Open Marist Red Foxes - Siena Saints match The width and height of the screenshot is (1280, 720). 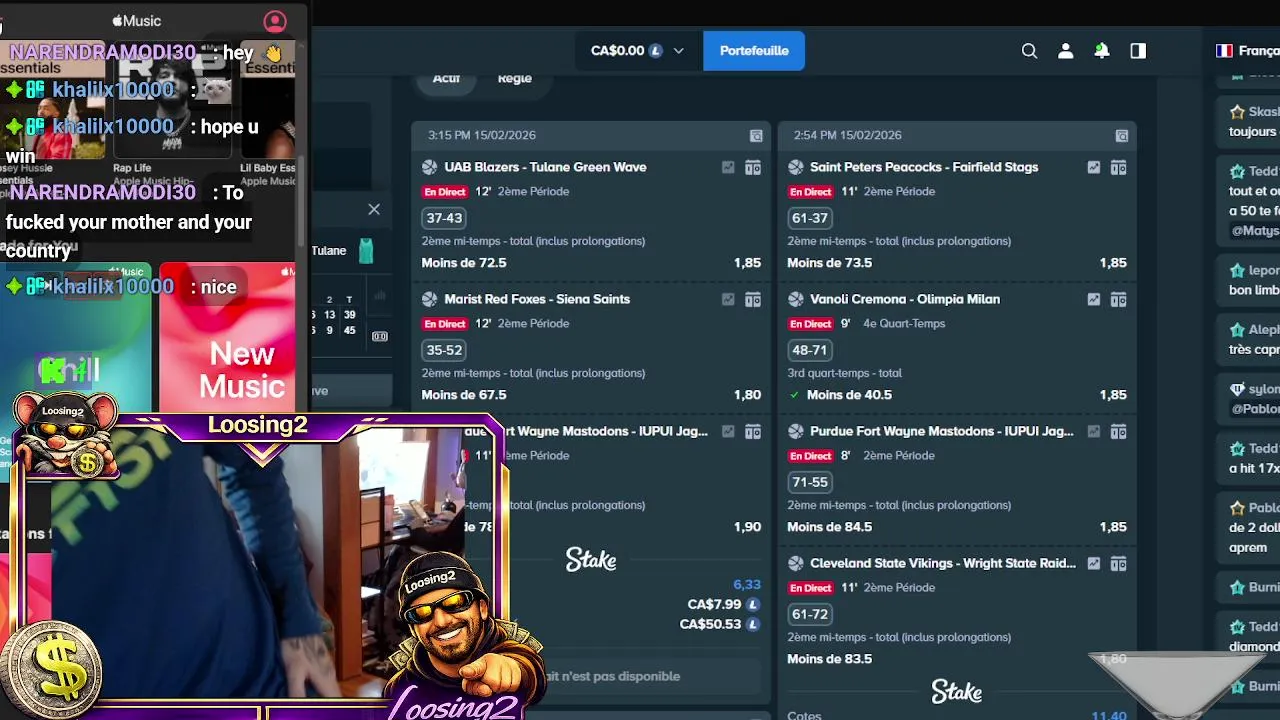(537, 299)
